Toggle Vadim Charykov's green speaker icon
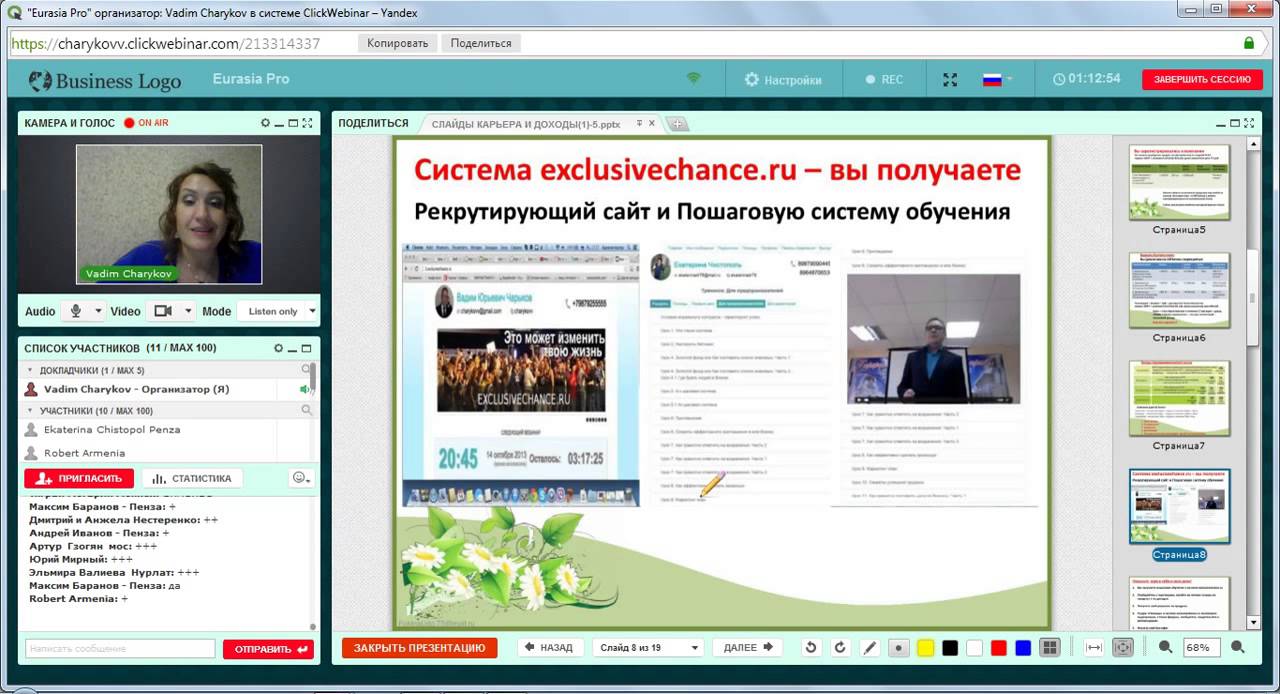This screenshot has width=1280, height=694. (304, 389)
